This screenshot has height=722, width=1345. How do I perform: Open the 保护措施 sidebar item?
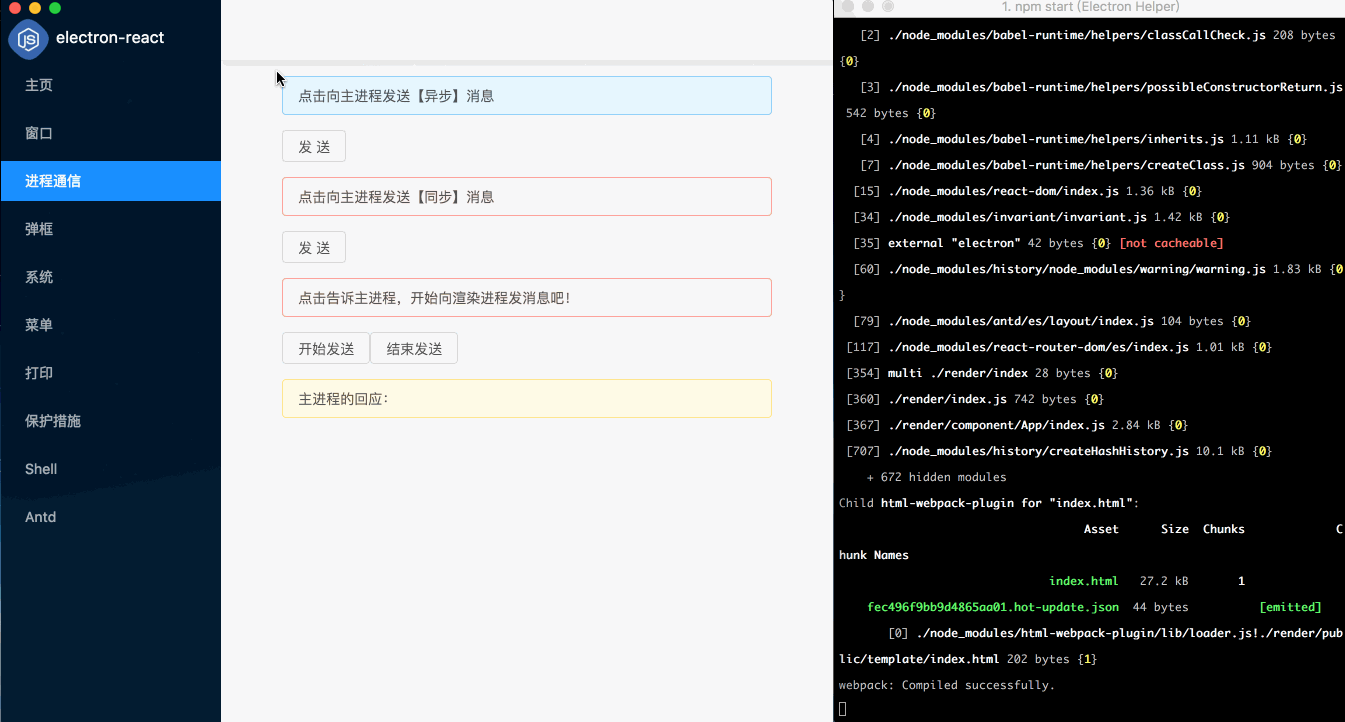click(x=110, y=421)
